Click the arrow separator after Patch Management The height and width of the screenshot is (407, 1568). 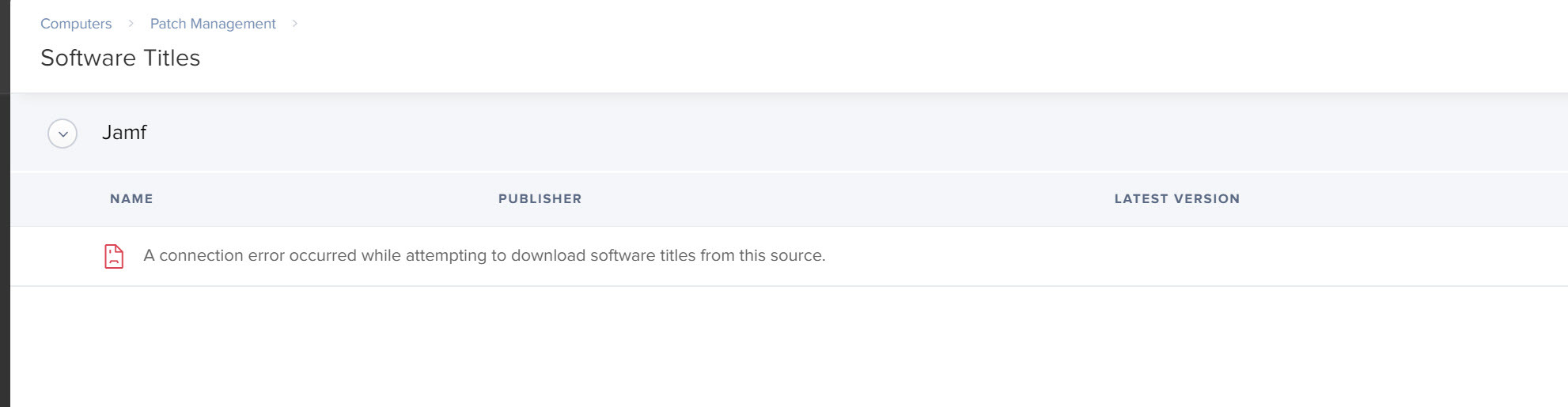[295, 24]
